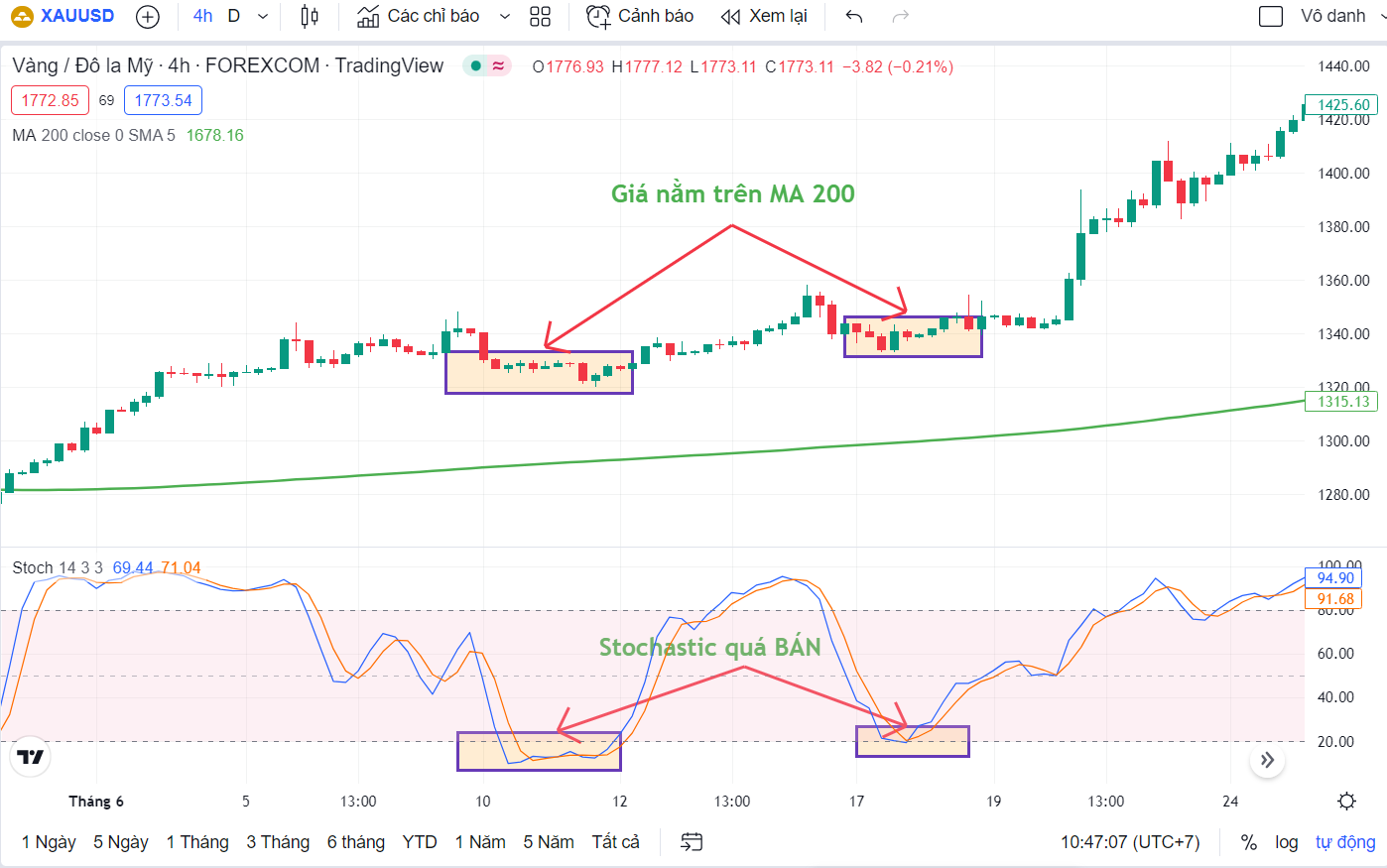
Task: Select the MA 200 indicator legend
Action: 93,135
